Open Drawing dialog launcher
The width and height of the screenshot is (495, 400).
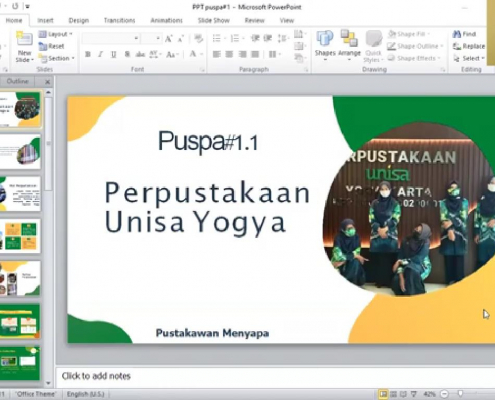[x=443, y=70]
